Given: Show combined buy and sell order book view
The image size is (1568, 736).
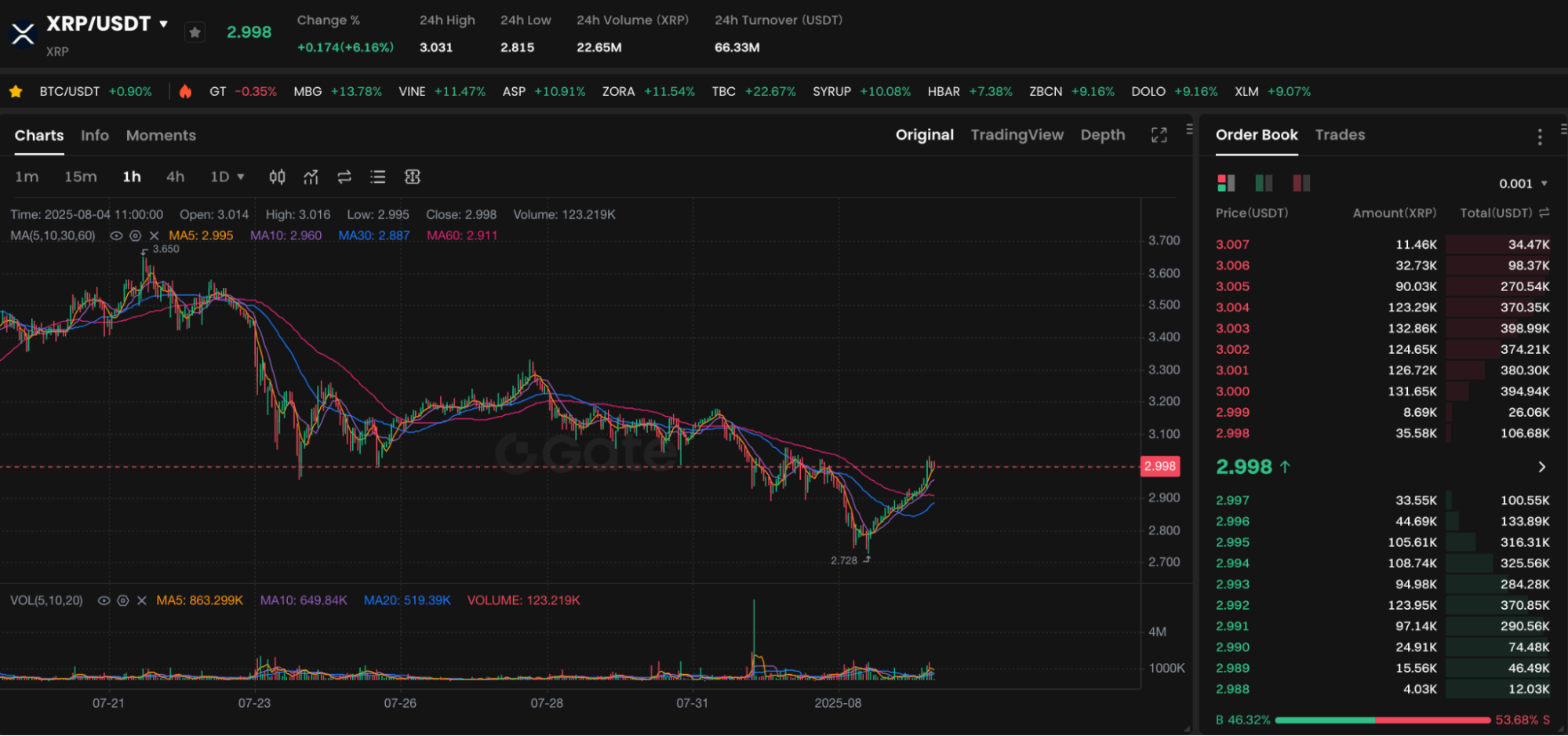Looking at the screenshot, I should 1226,183.
